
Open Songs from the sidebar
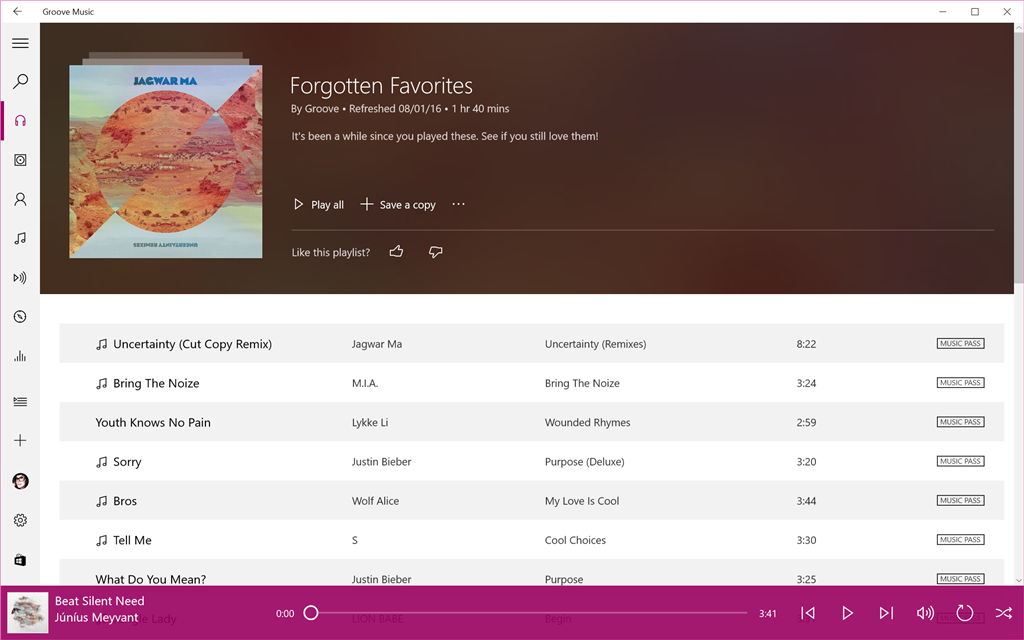tap(20, 238)
